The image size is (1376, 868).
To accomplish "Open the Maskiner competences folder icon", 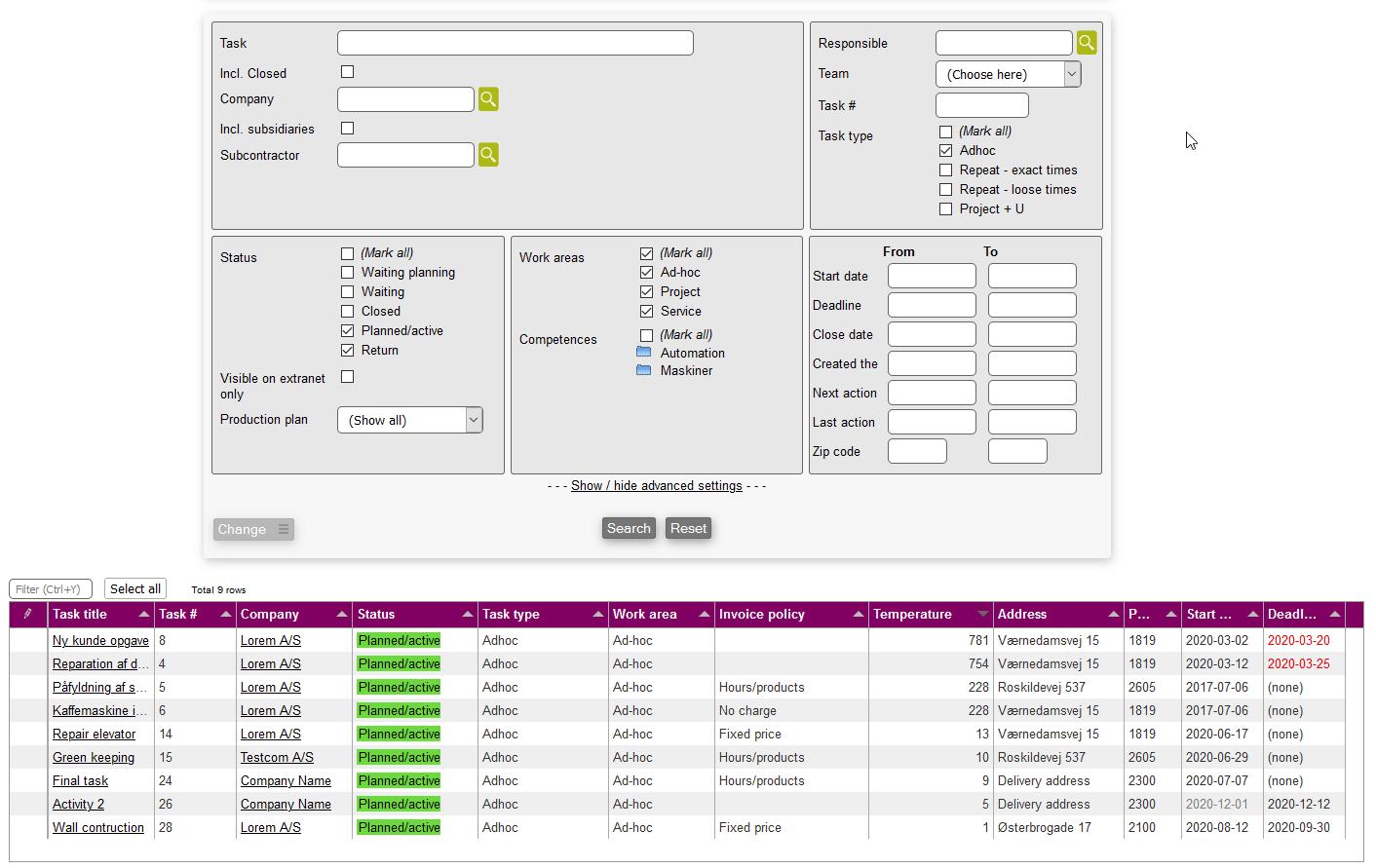I will point(644,370).
